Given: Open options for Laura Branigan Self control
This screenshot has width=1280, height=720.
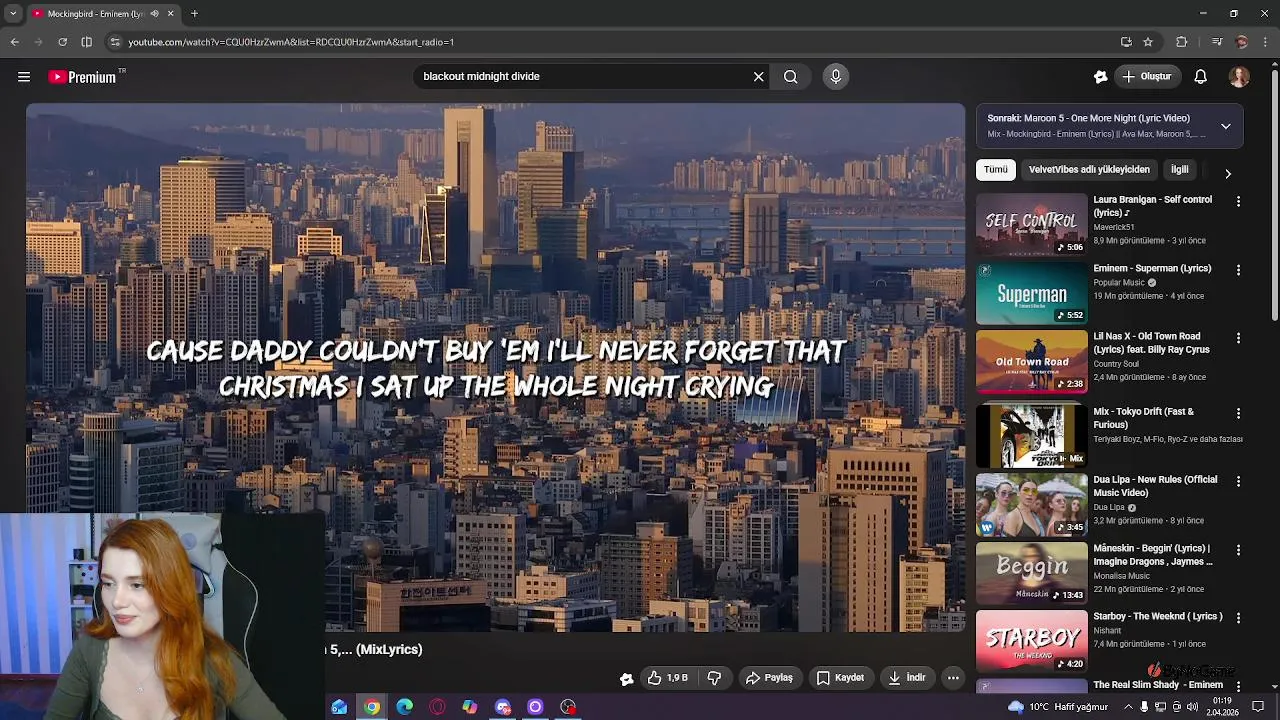Looking at the screenshot, I should click(1238, 202).
